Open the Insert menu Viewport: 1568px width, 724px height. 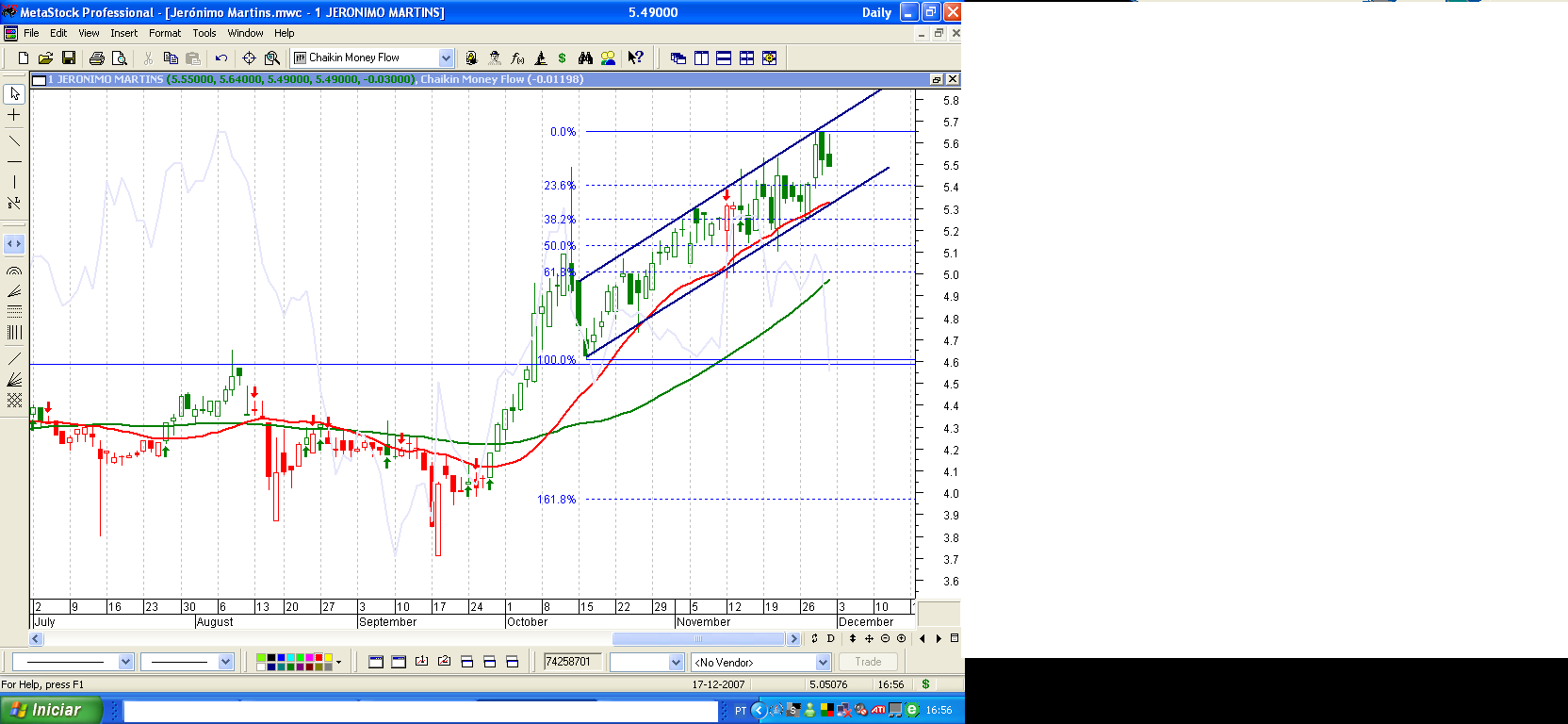pos(123,33)
